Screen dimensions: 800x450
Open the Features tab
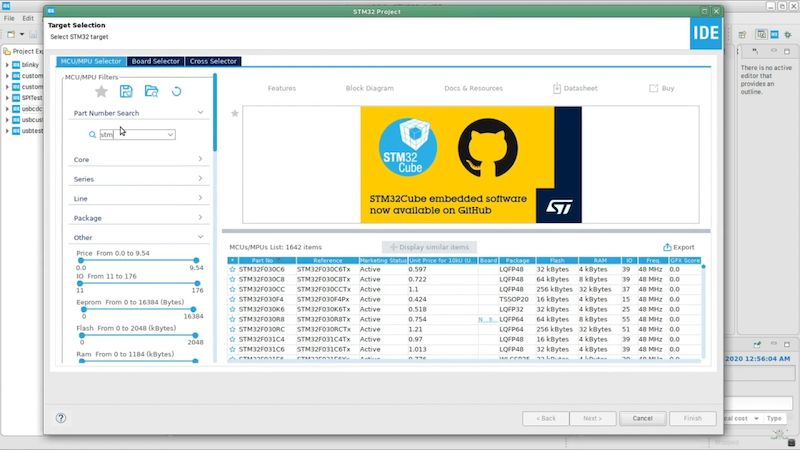282,88
